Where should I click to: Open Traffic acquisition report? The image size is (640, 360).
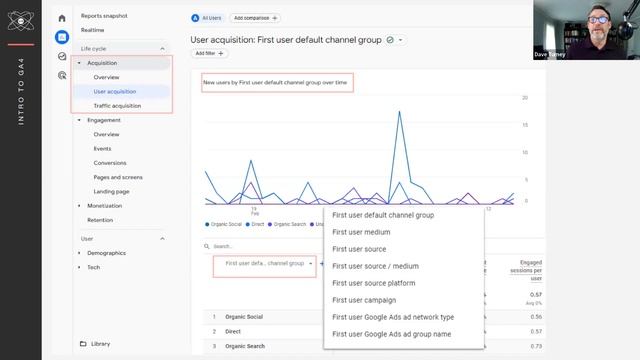117,106
